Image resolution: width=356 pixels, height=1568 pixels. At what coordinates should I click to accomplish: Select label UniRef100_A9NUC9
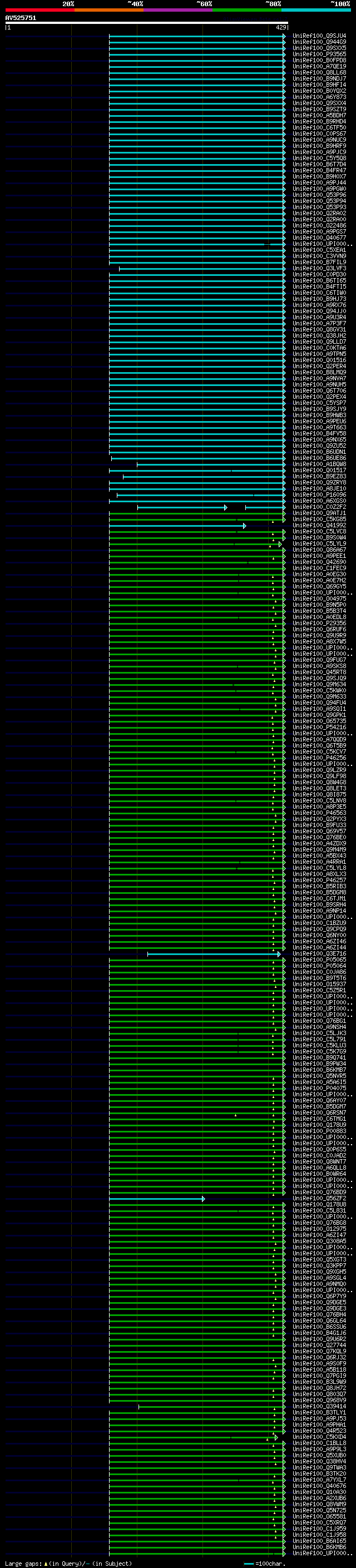pos(319,140)
